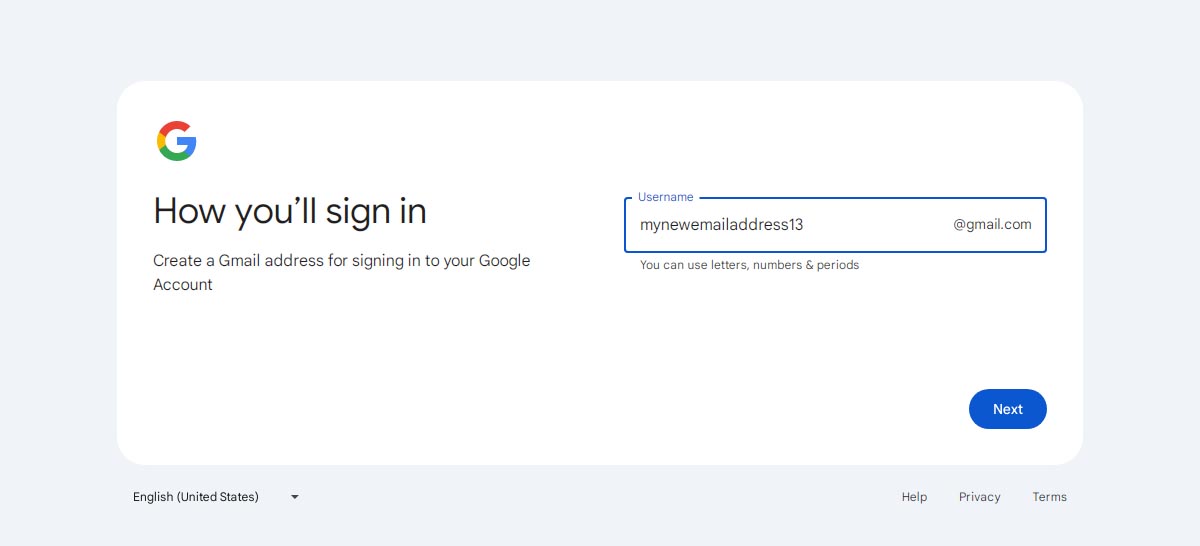The width and height of the screenshot is (1200, 546).
Task: Click the letters, numbers & periods hint text
Action: tap(750, 265)
